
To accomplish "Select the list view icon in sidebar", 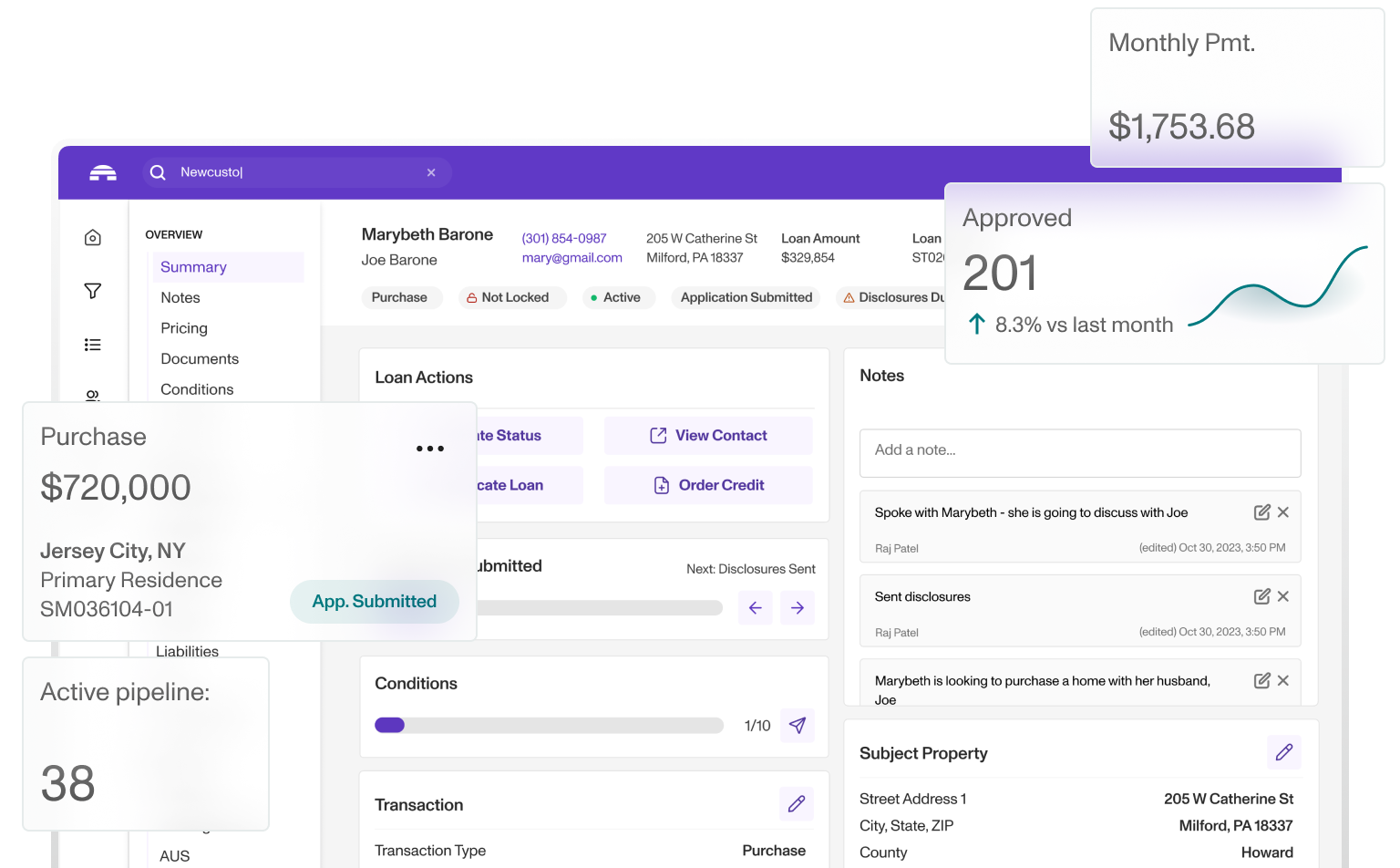I will tap(93, 345).
